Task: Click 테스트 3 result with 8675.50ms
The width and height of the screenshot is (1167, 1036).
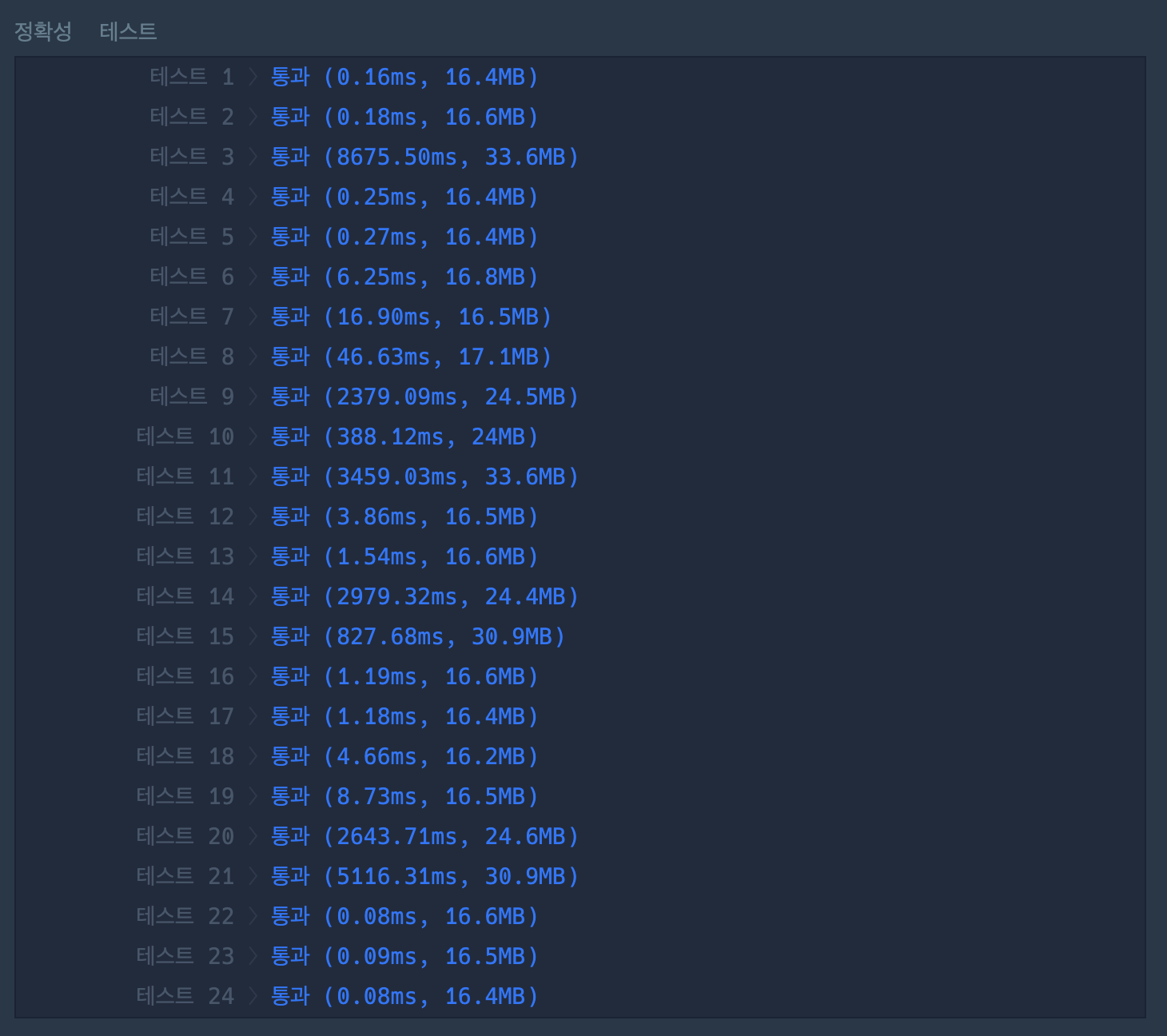Action: click(425, 157)
